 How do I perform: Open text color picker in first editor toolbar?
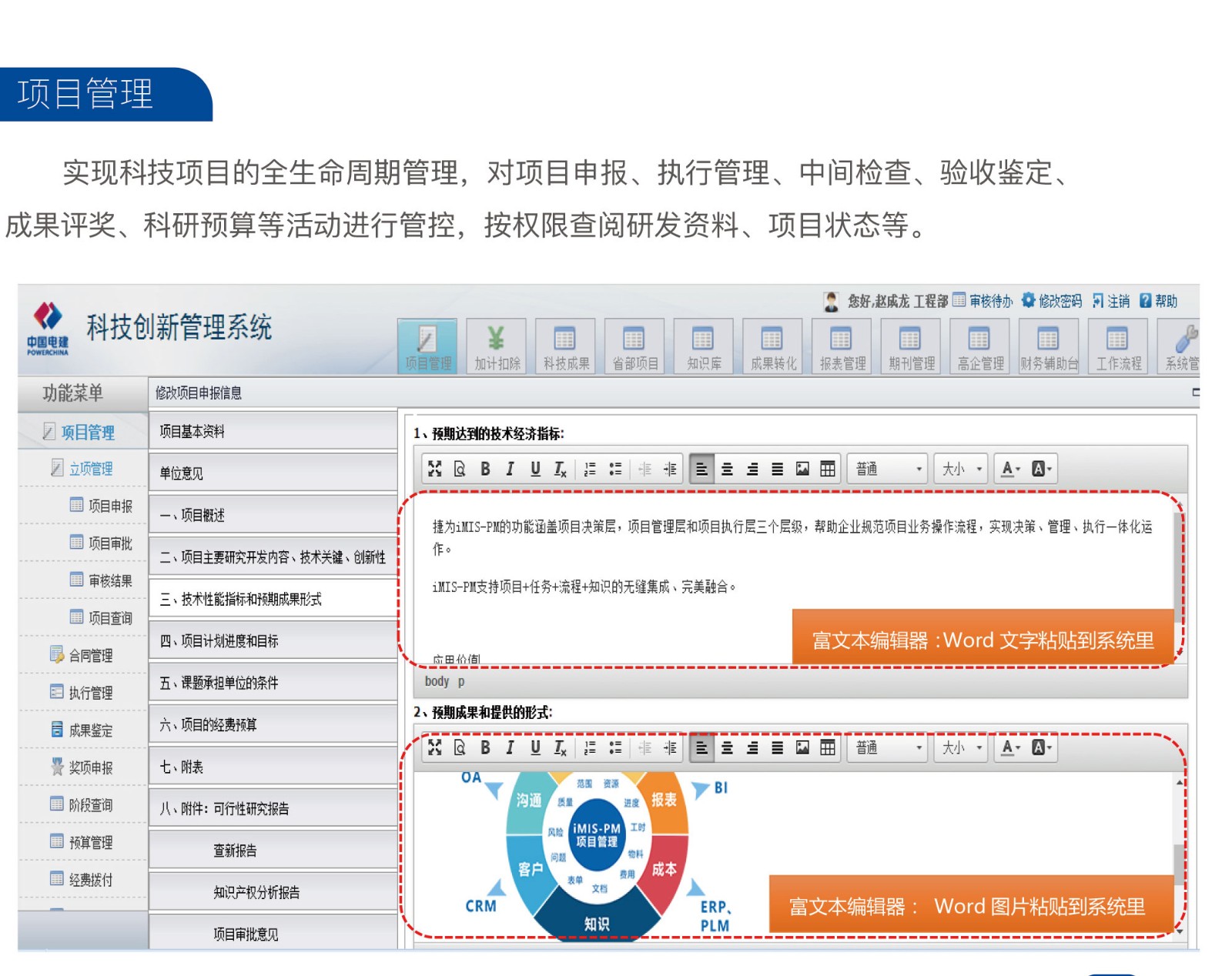(x=1010, y=469)
